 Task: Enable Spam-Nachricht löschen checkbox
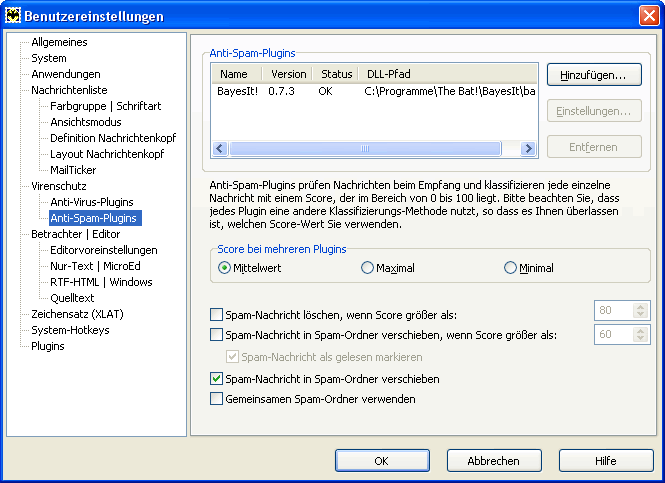coord(216,315)
